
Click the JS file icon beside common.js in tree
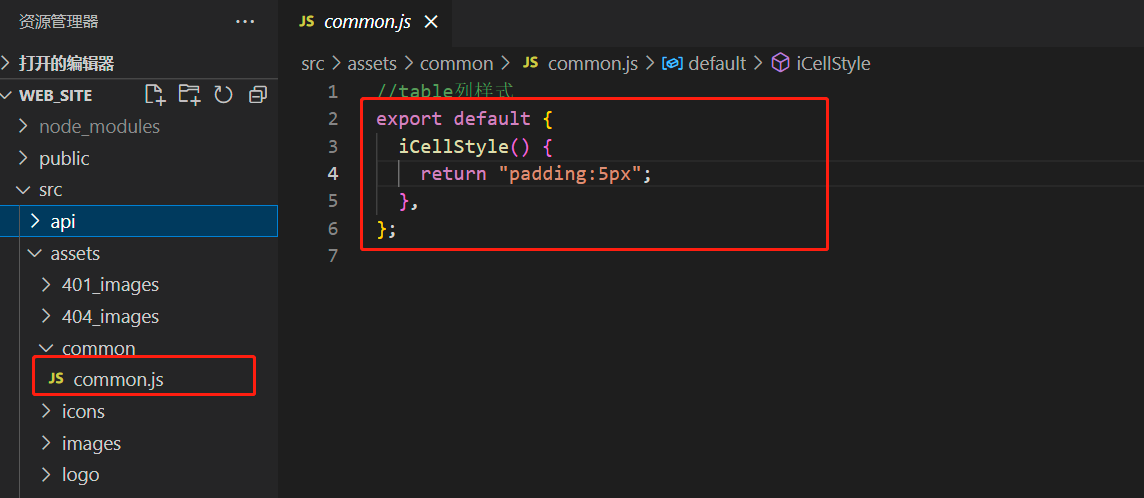(x=56, y=379)
